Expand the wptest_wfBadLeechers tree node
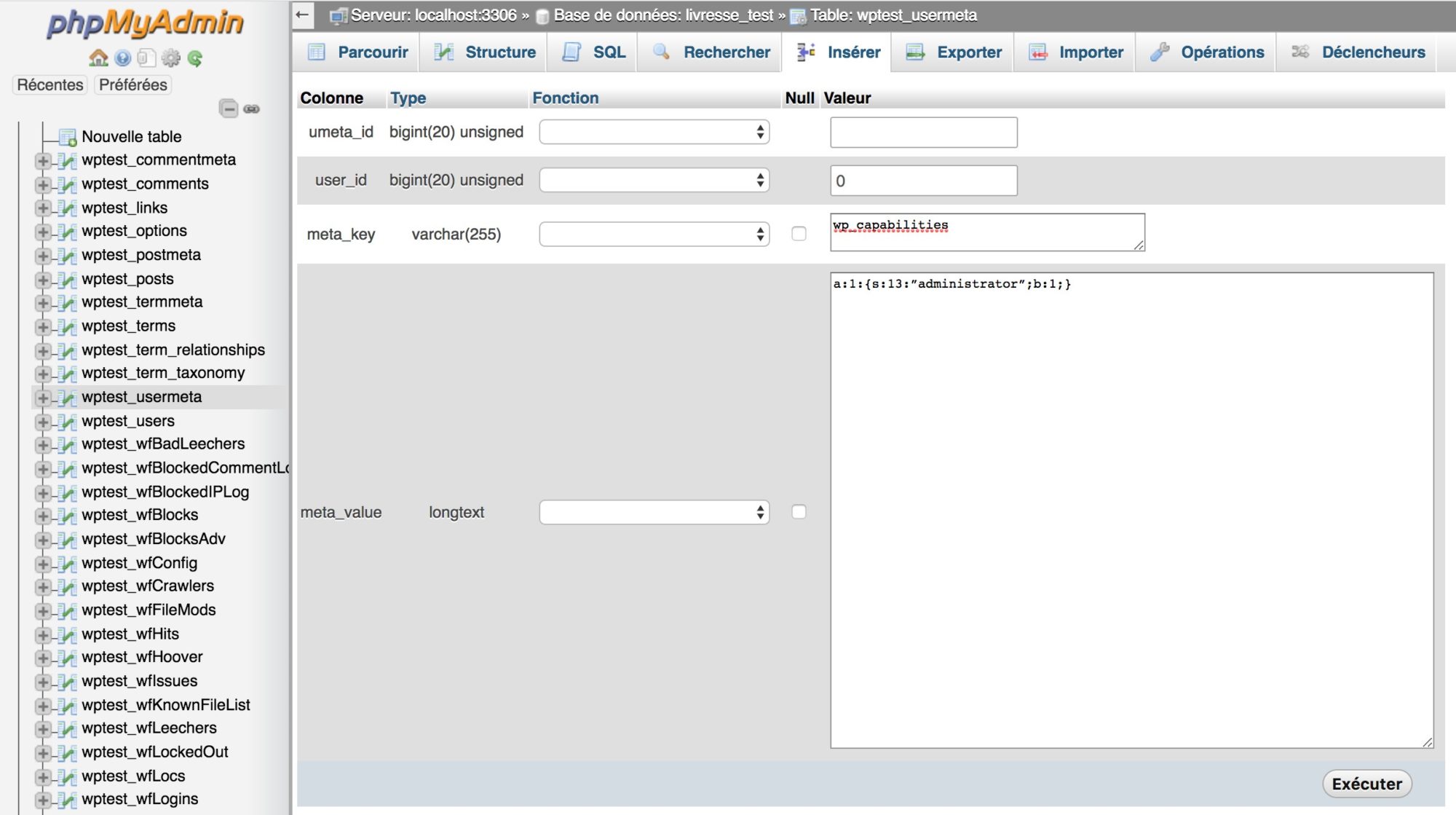 tap(43, 445)
